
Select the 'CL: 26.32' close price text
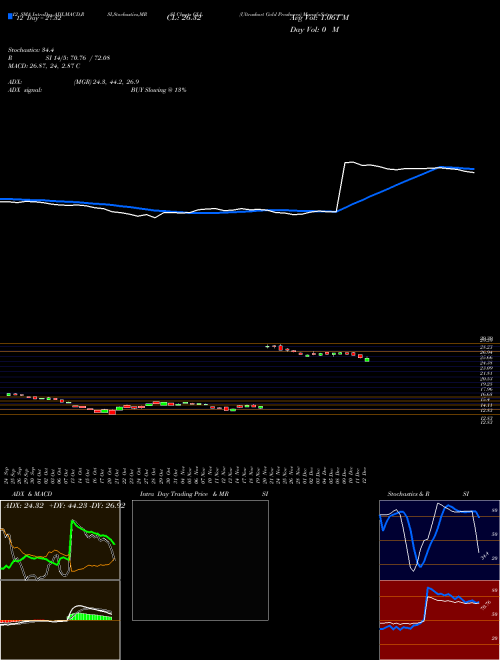184,18
